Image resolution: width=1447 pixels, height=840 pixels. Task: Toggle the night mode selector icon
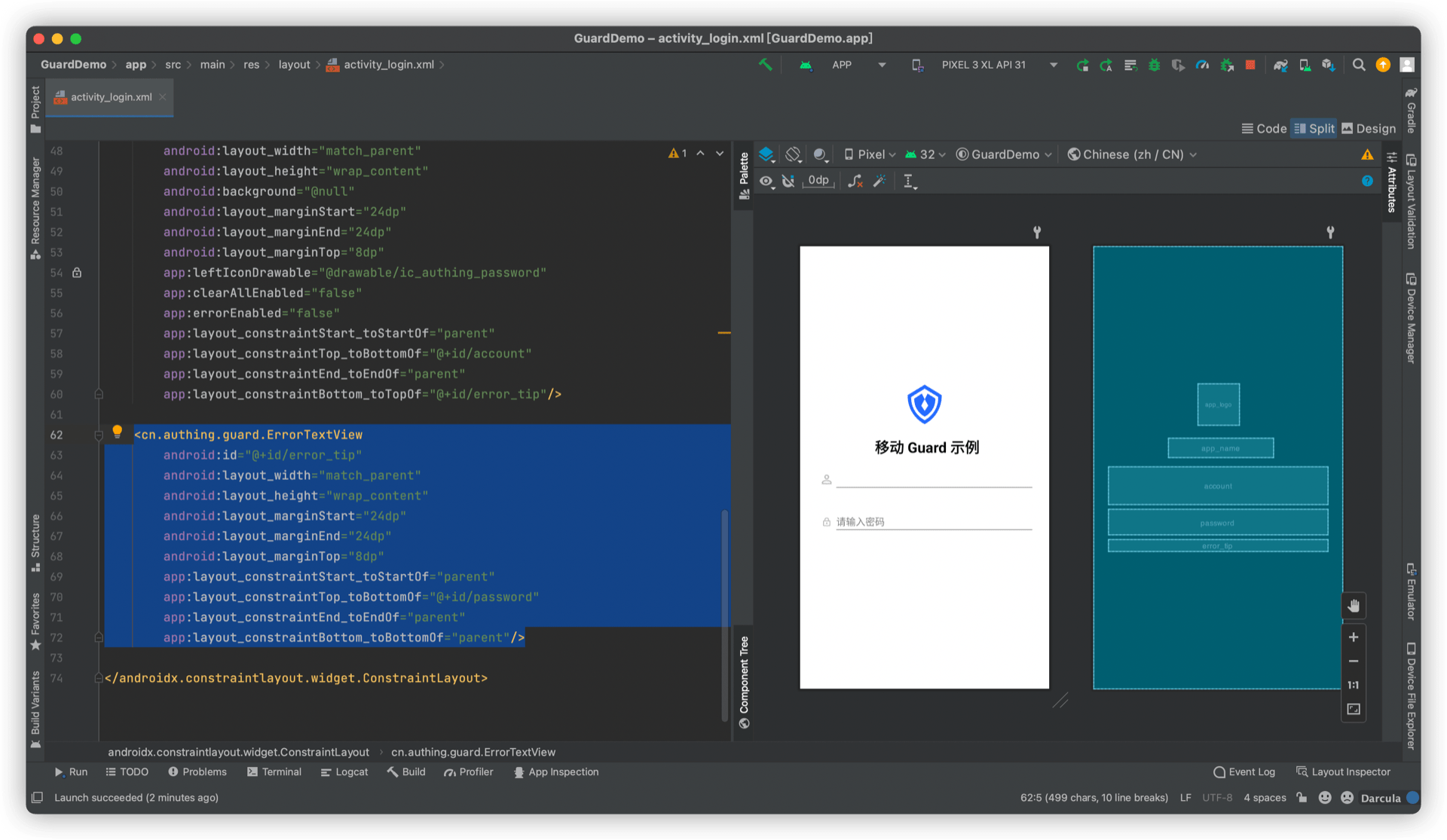click(820, 154)
